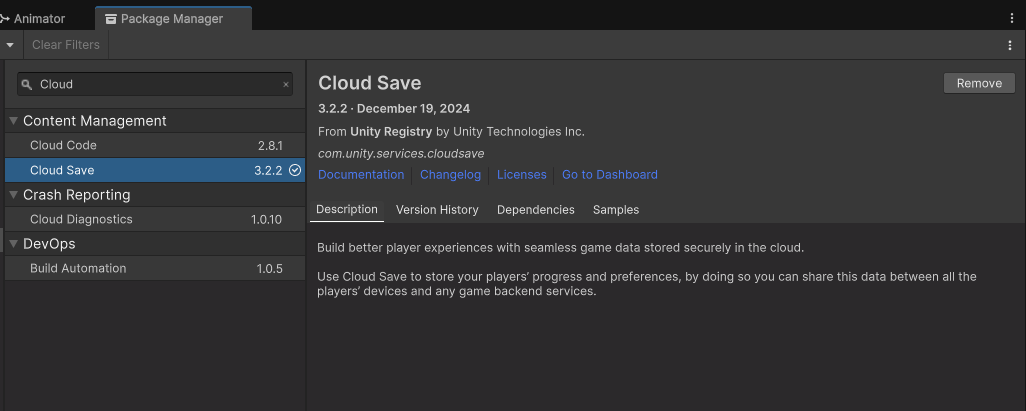Click the installed checkmark beside Cloud Save
This screenshot has width=1026, height=411.
pyautogui.click(x=295, y=171)
